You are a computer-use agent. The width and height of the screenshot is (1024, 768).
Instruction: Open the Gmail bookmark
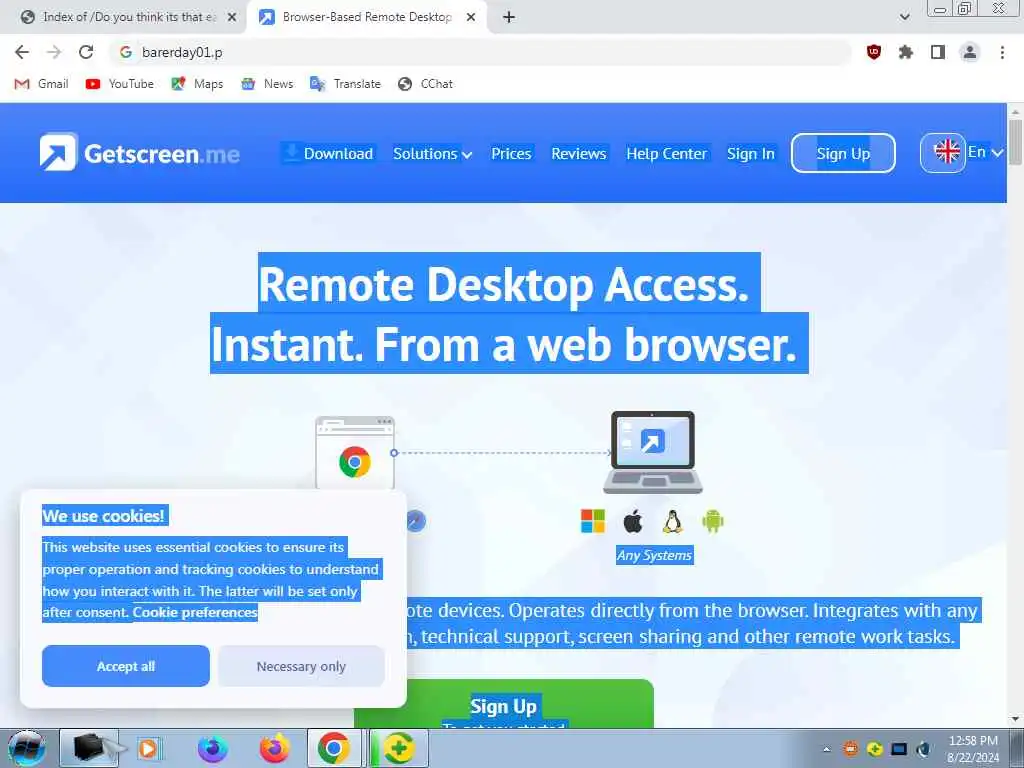pyautogui.click(x=41, y=84)
